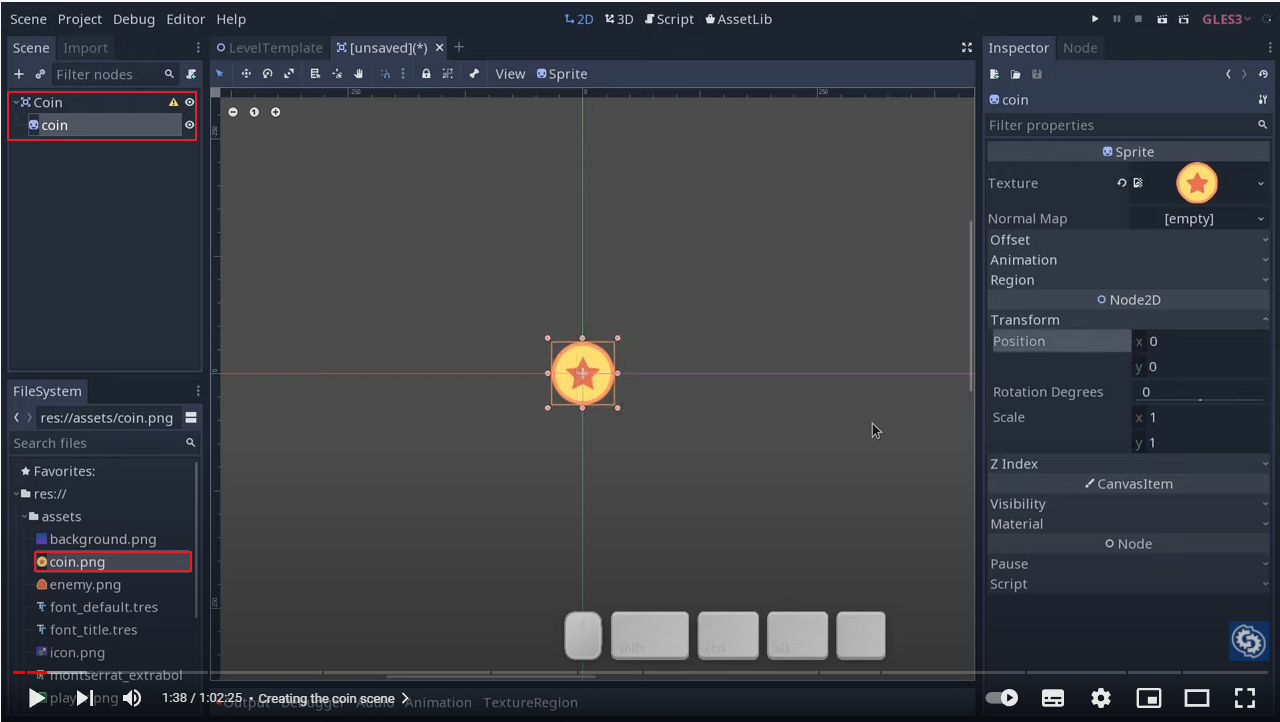Open the Project menu
This screenshot has width=1280, height=722.
tap(80, 19)
